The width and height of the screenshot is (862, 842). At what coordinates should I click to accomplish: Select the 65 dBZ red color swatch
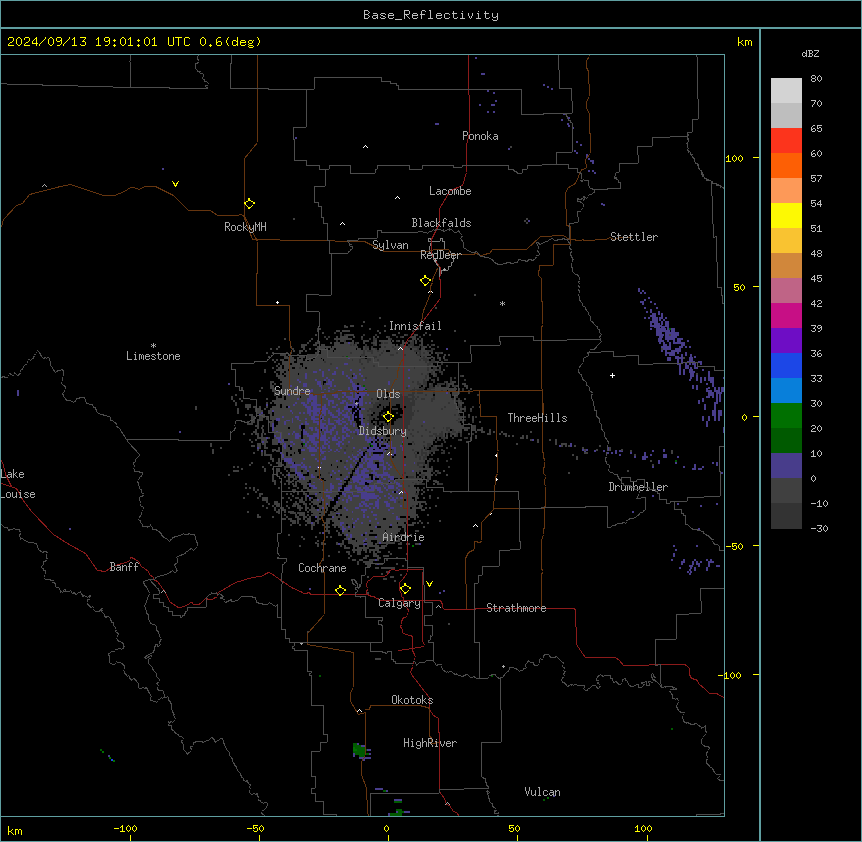coord(786,140)
